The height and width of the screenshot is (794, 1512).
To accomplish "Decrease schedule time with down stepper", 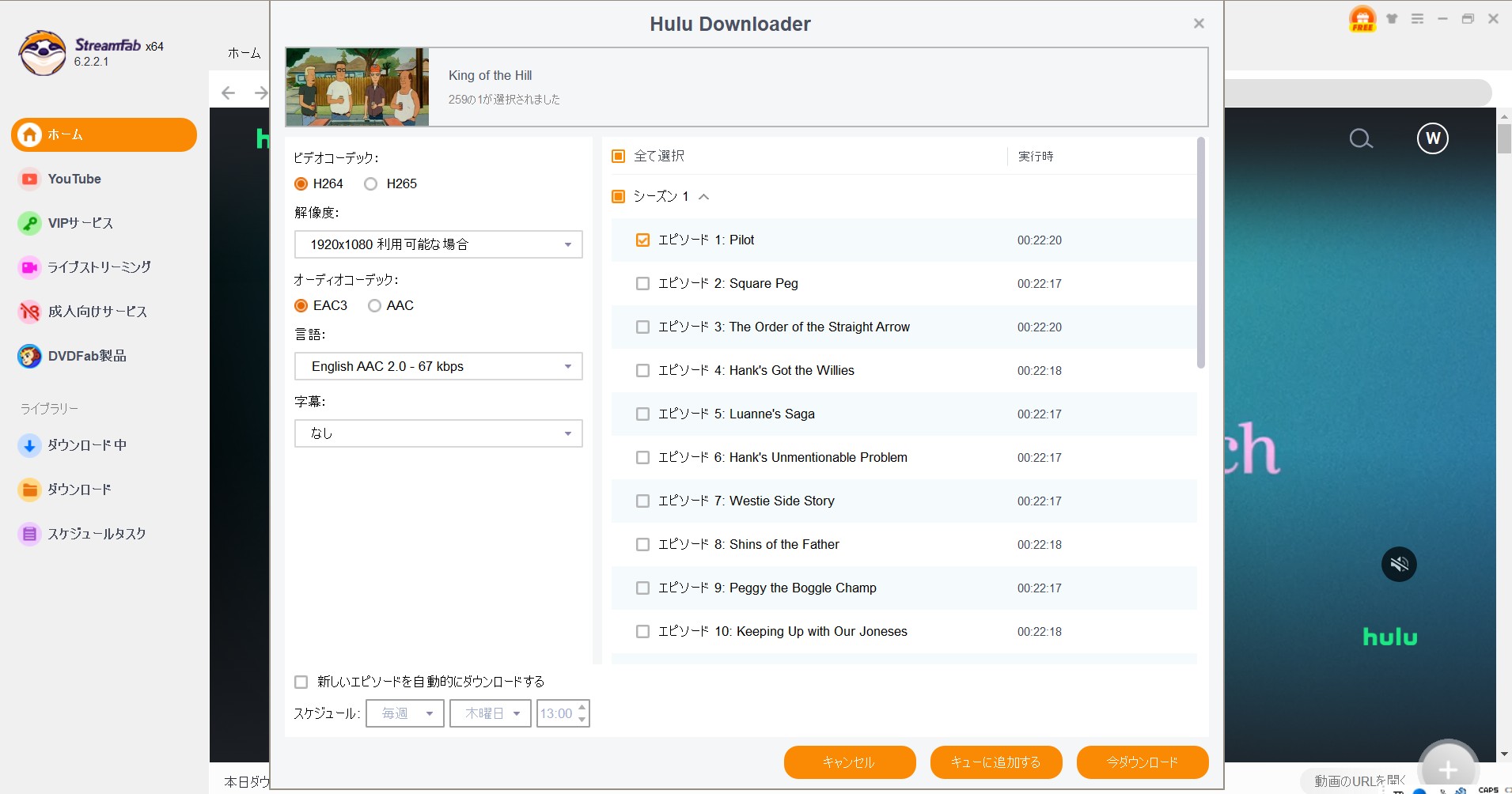I will [582, 720].
